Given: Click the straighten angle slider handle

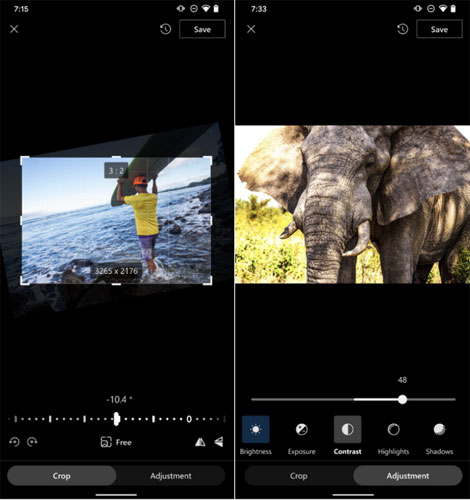Looking at the screenshot, I should (116, 419).
